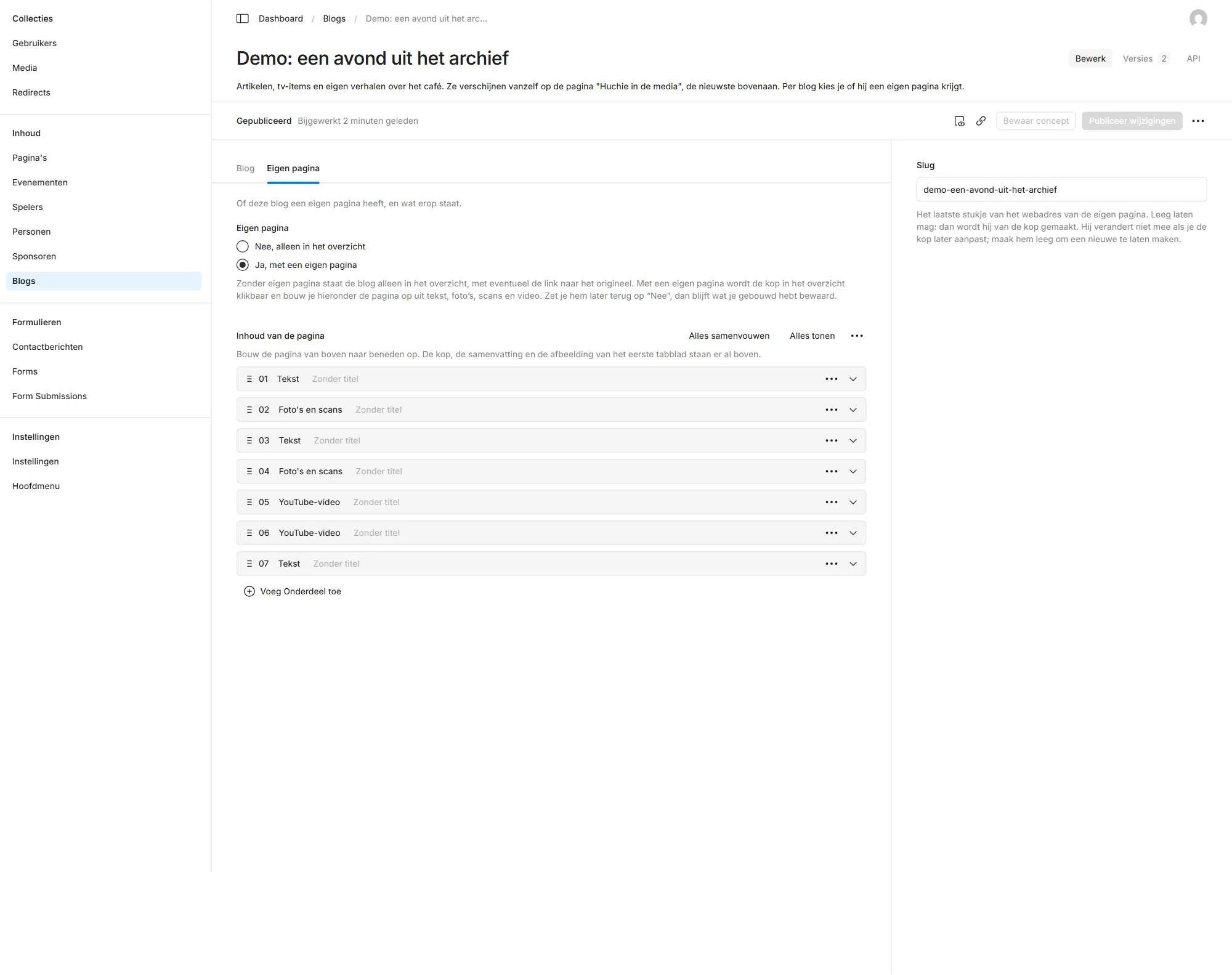Image resolution: width=1232 pixels, height=975 pixels.
Task: Open Media in the sidebar
Action: pos(25,68)
